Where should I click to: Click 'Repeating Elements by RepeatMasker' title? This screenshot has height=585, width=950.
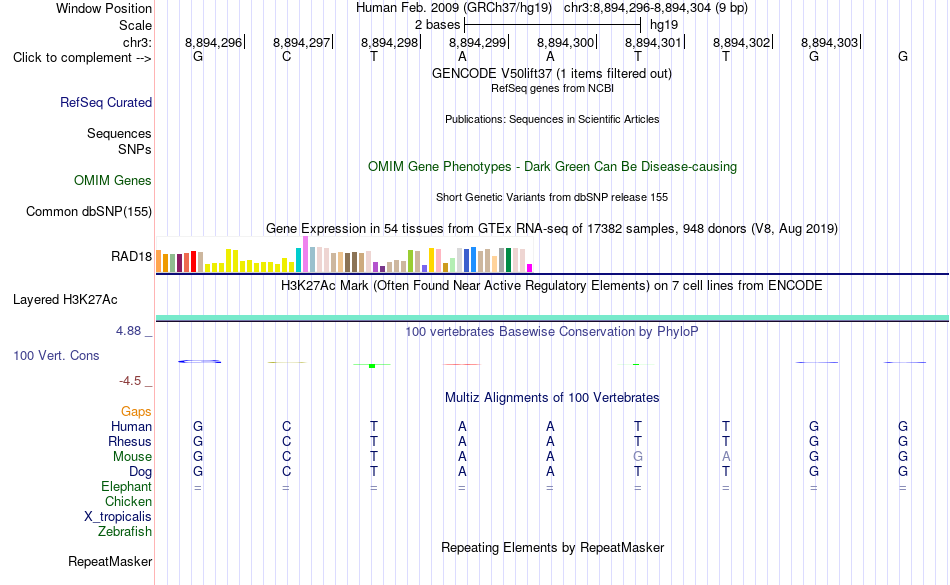coord(552,547)
